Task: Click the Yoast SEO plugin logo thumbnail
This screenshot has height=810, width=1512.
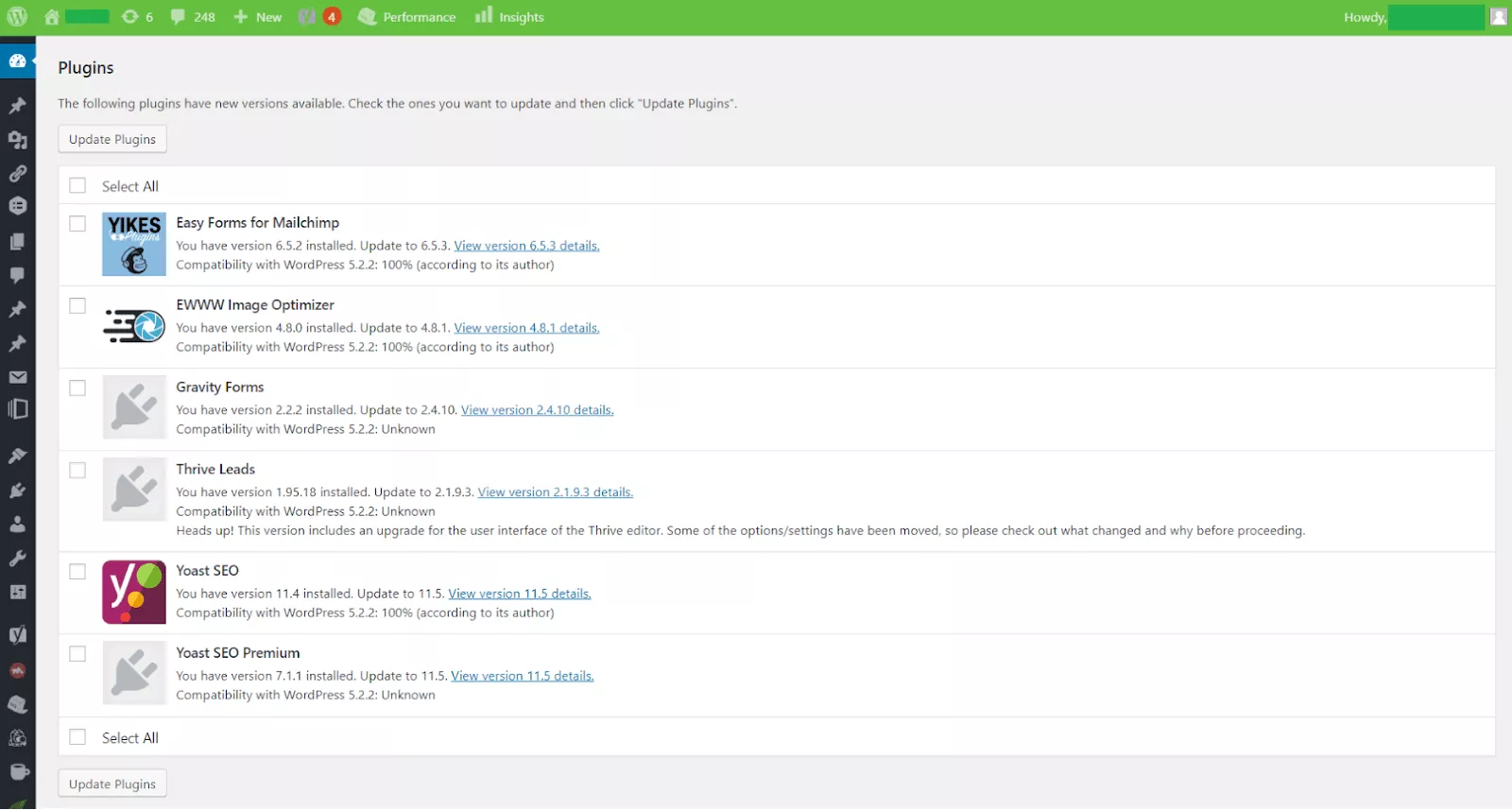Action: pos(134,592)
